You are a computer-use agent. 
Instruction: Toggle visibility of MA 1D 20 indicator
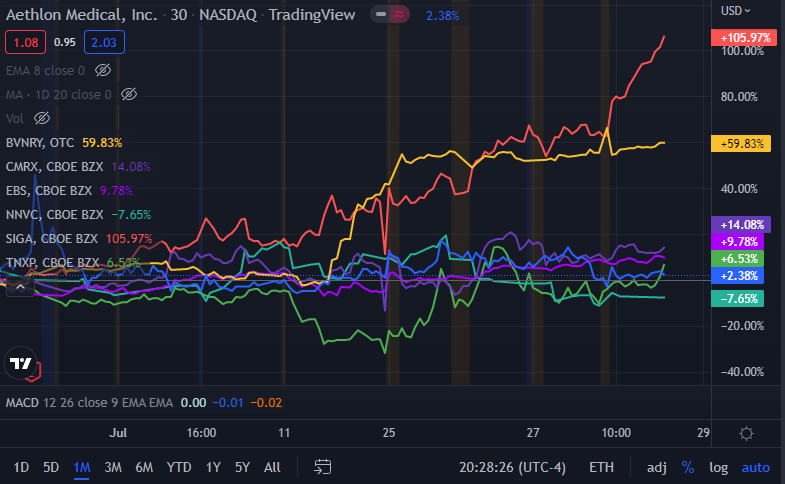[129, 94]
